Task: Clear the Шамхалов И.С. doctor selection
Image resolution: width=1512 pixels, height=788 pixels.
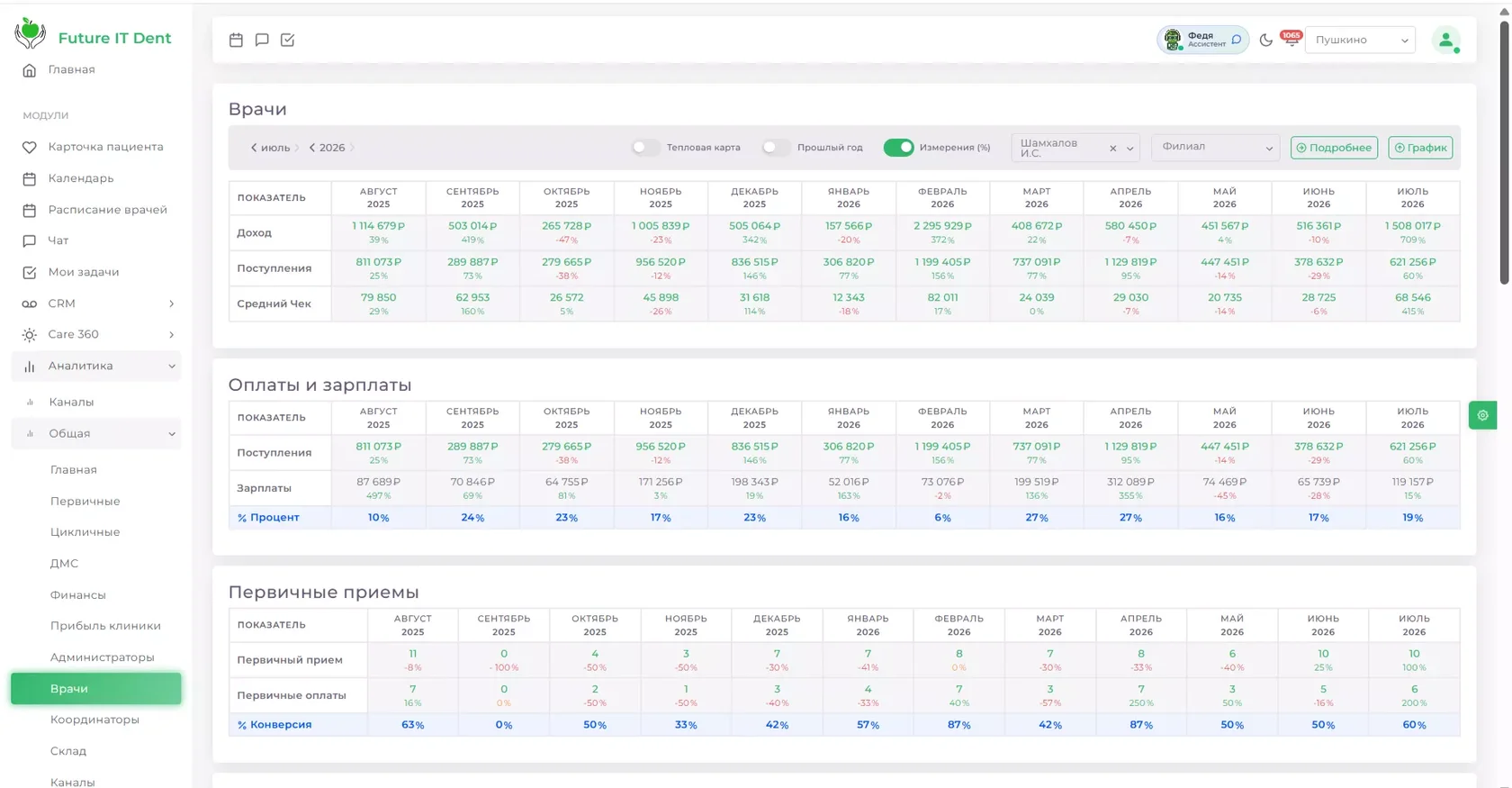Action: (1113, 149)
